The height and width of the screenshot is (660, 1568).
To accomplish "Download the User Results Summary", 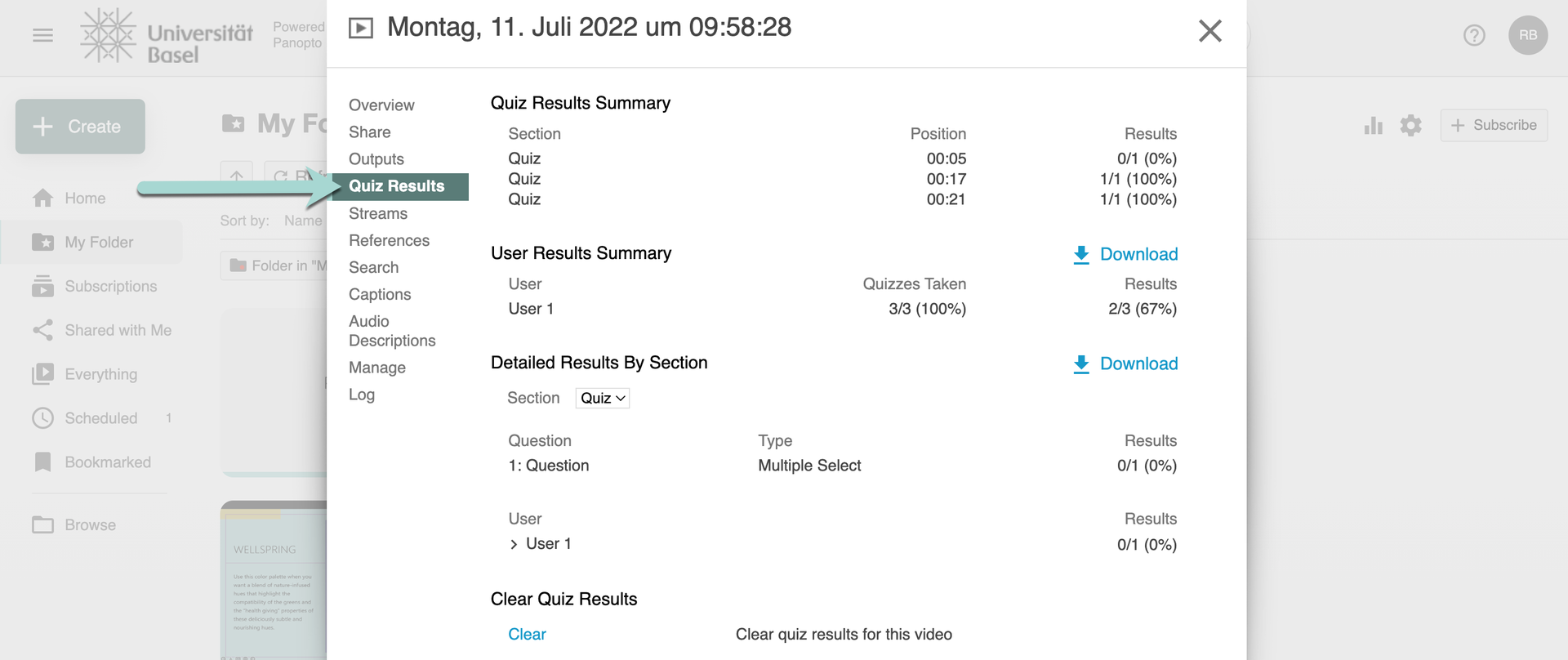I will 1125,255.
